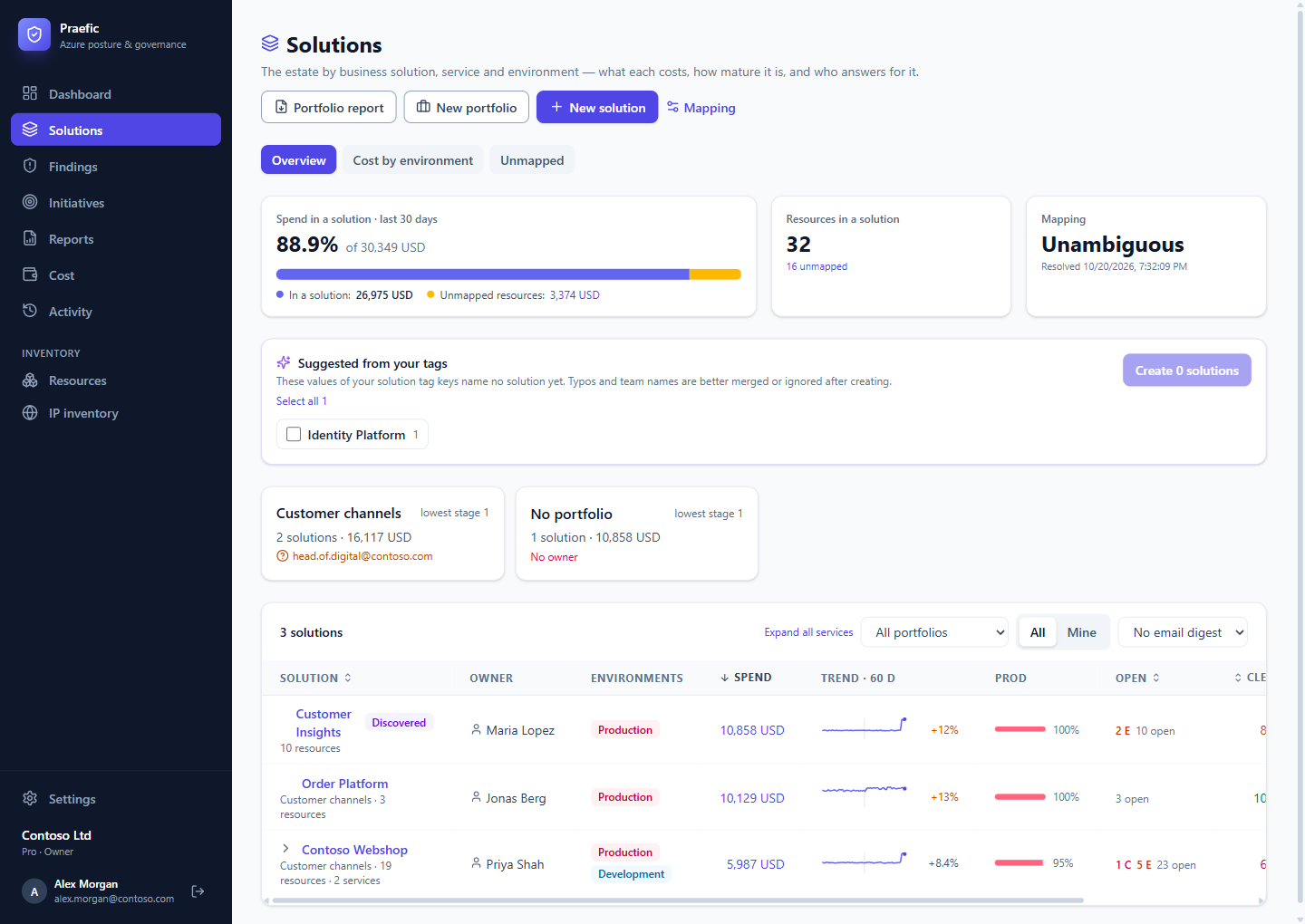Open the Findings shield icon in sidebar
1305x924 pixels.
pyautogui.click(x=30, y=166)
